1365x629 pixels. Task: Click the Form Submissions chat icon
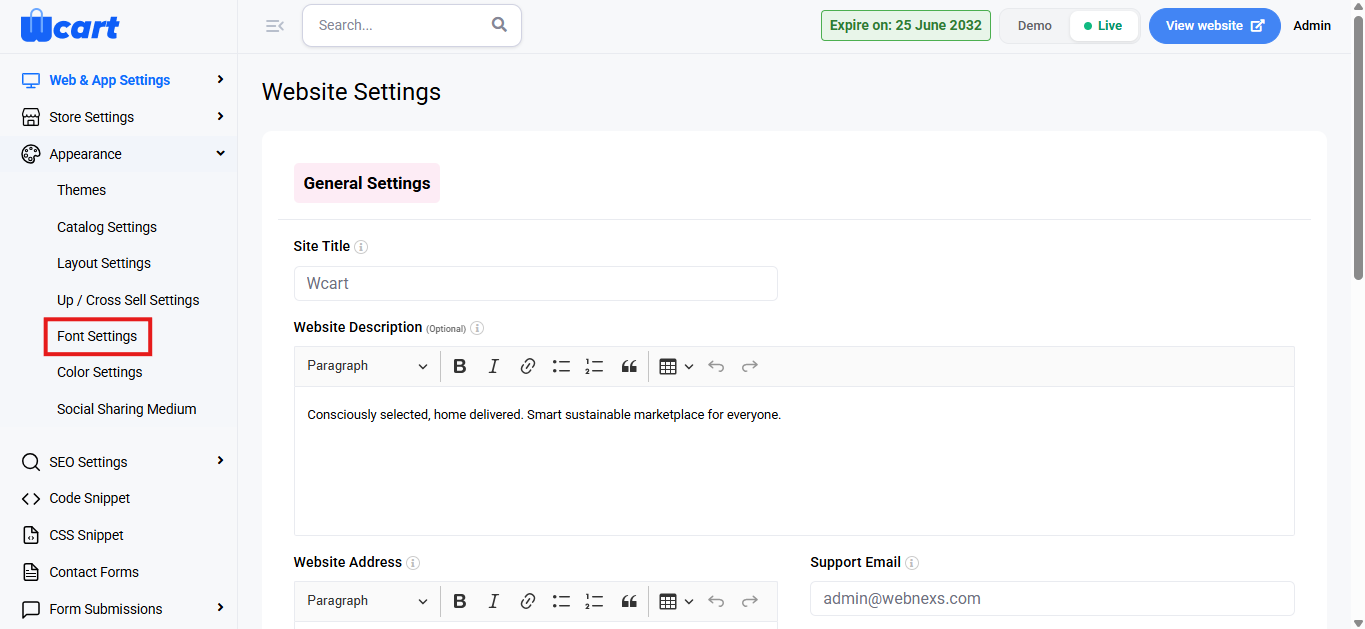(31, 609)
